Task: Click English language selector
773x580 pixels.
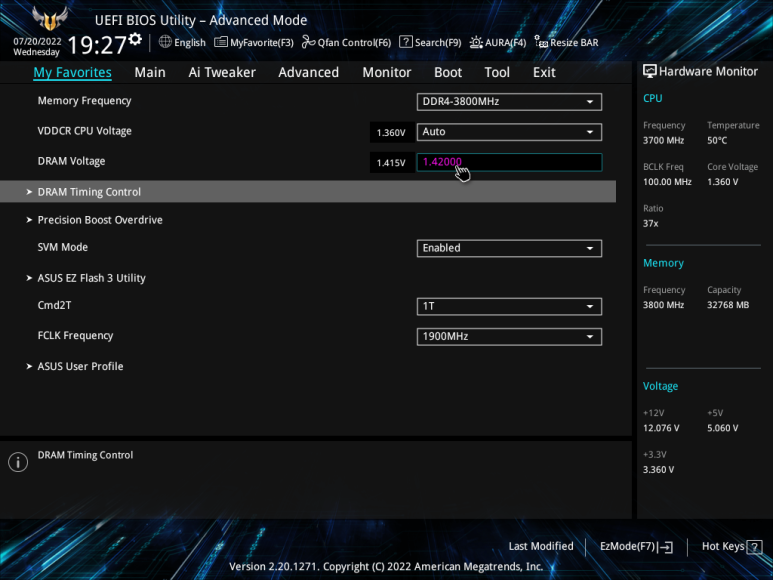Action: (x=182, y=42)
